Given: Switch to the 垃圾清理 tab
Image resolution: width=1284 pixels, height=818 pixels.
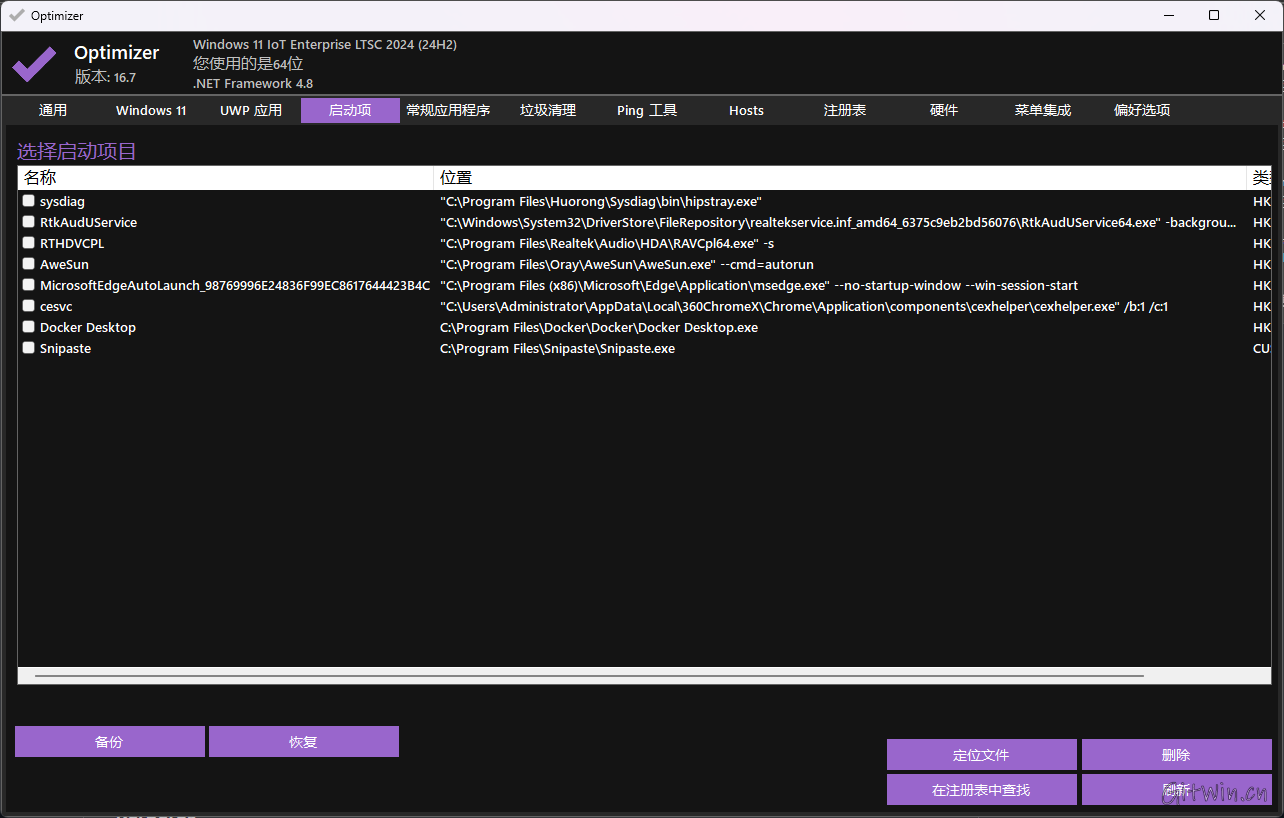Looking at the screenshot, I should pyautogui.click(x=548, y=110).
